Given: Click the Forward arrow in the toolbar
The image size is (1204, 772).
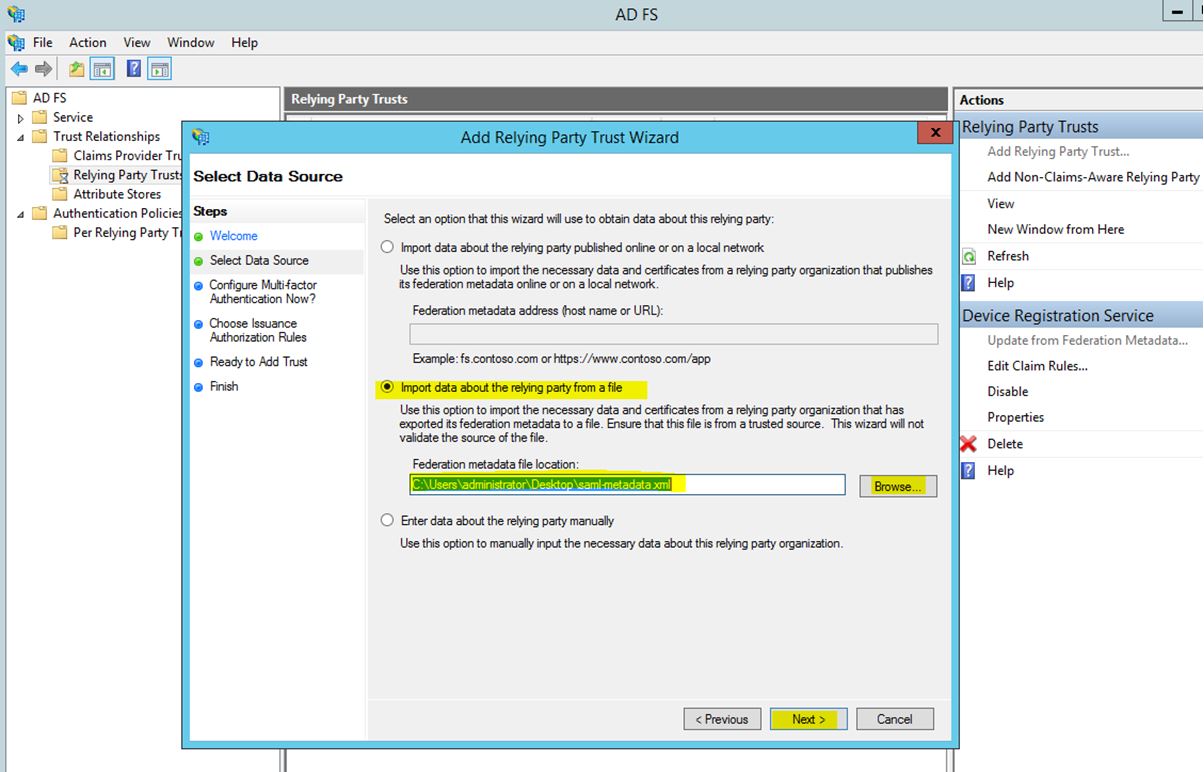Looking at the screenshot, I should click(43, 69).
